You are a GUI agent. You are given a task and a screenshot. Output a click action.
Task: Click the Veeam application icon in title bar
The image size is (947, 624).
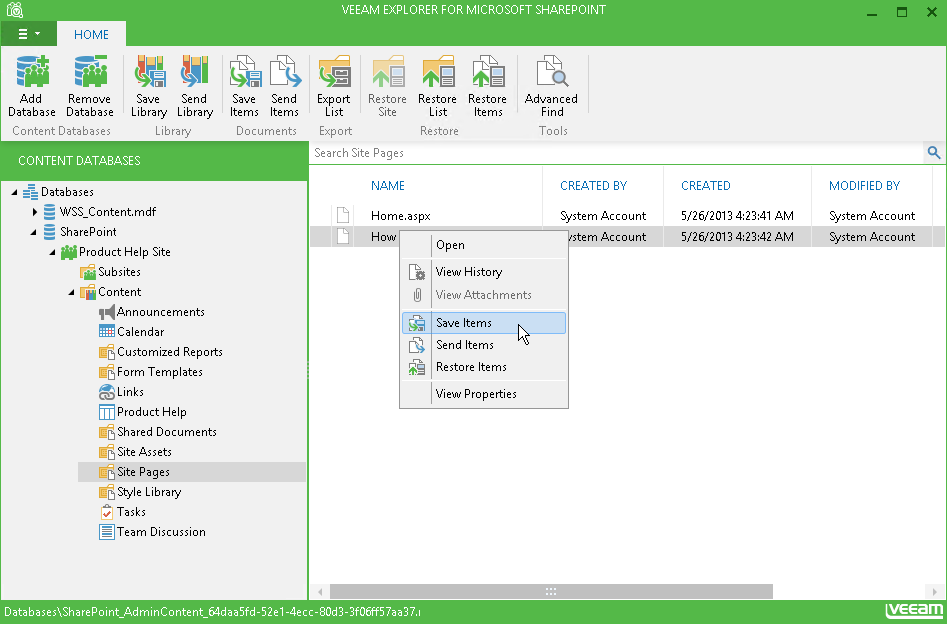point(14,10)
